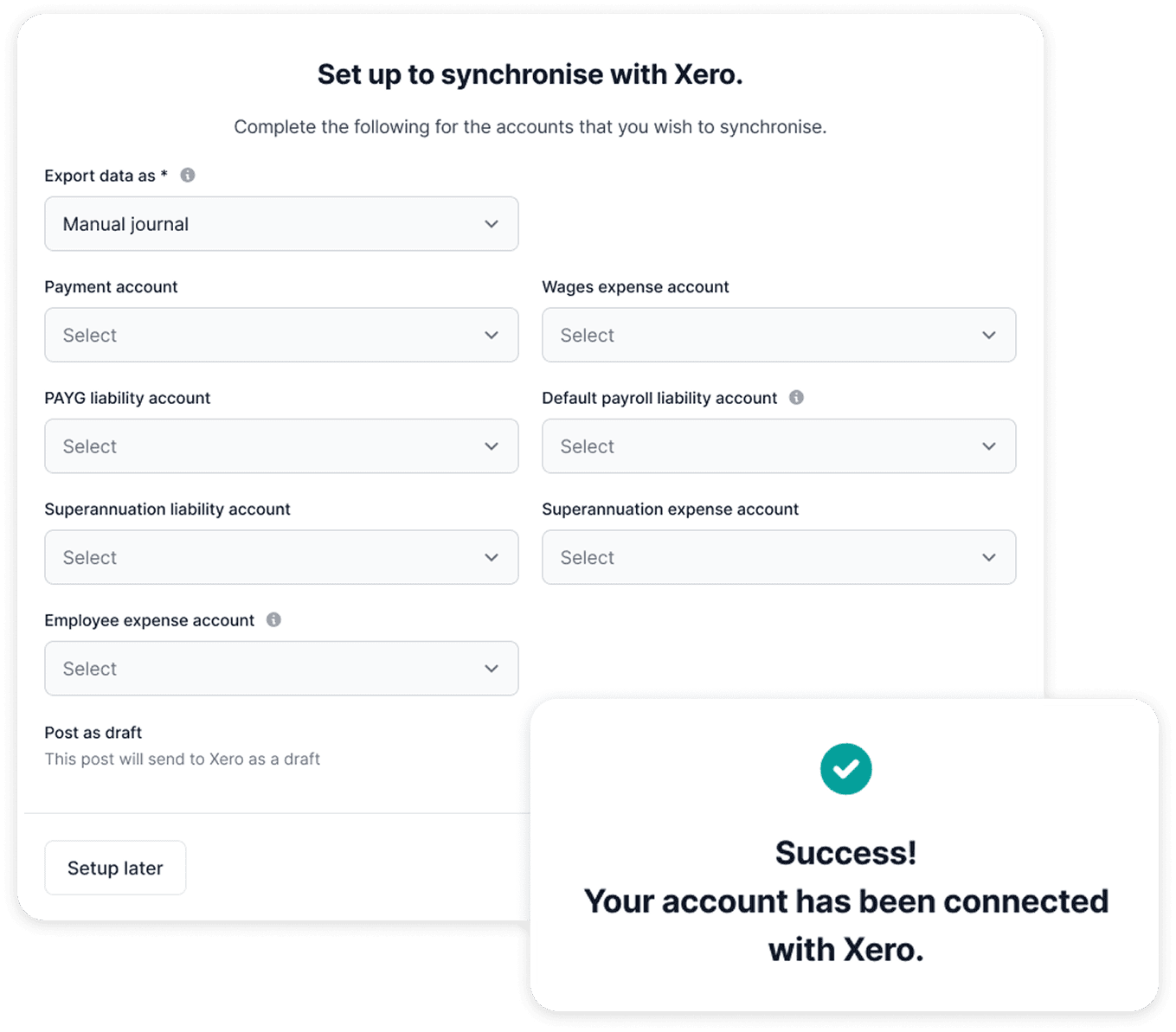Click chevron arrow in Superannuation expense field
The height and width of the screenshot is (1032, 1176).
coord(989,558)
